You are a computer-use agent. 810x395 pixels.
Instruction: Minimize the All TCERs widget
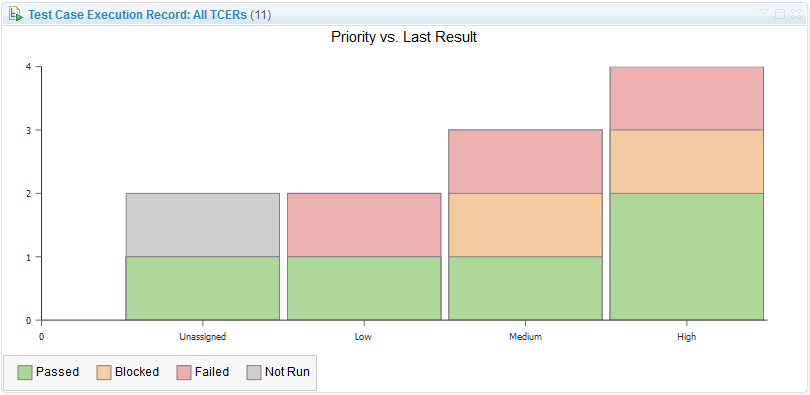[x=780, y=14]
